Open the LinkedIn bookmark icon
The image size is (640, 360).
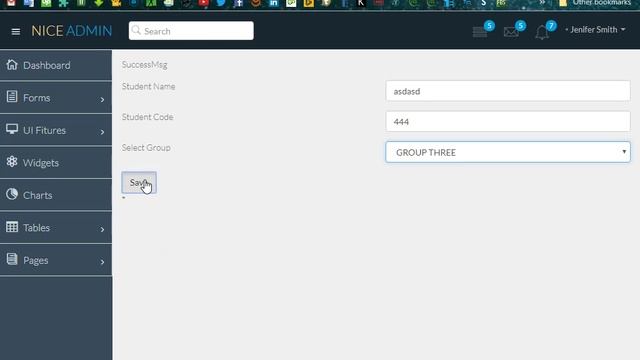pyautogui.click(x=273, y=3)
